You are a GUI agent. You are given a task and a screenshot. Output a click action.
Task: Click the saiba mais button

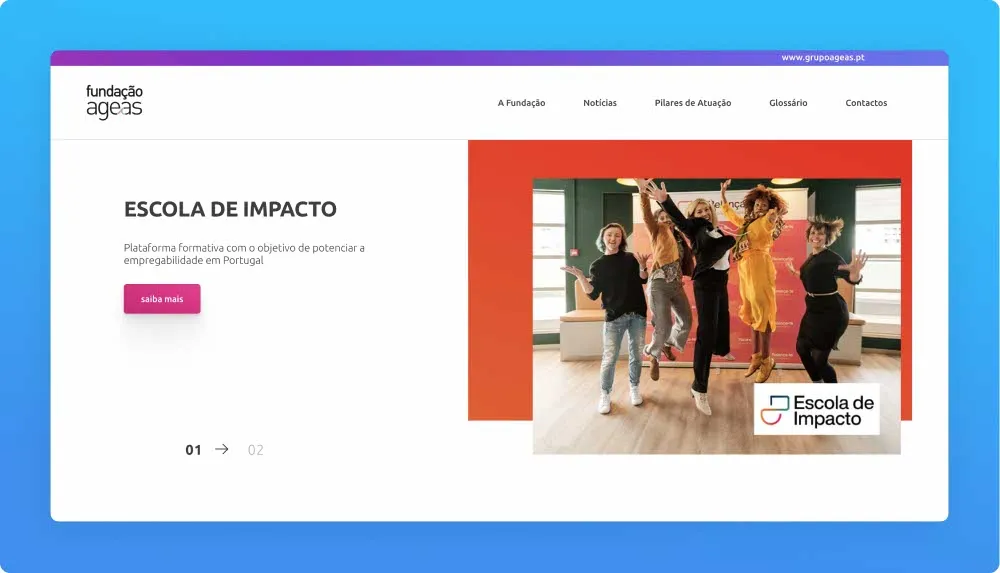[x=162, y=299]
